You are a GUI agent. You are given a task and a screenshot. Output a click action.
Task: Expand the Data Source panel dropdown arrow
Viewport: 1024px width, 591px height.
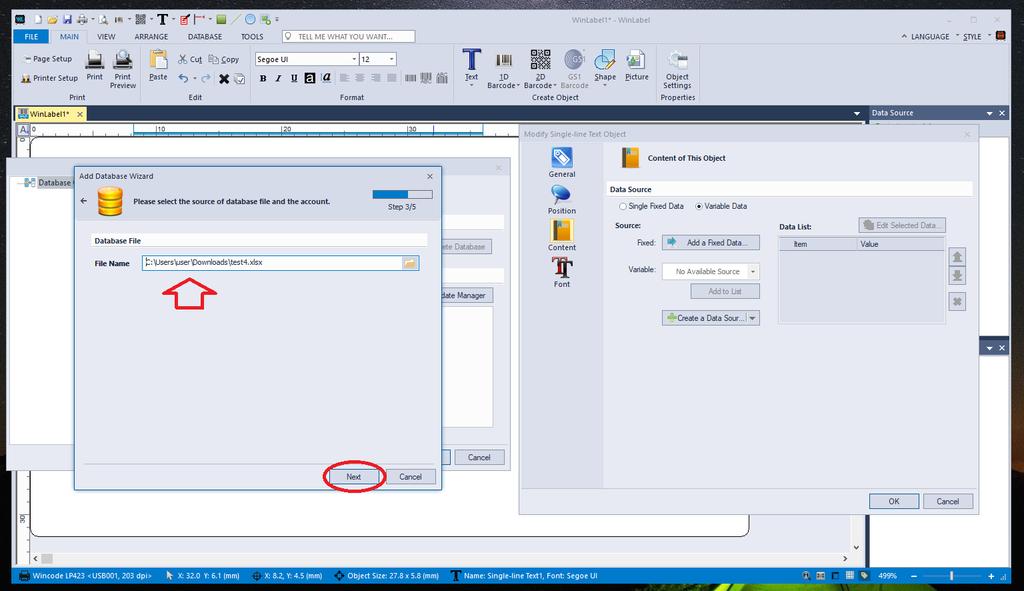click(989, 114)
